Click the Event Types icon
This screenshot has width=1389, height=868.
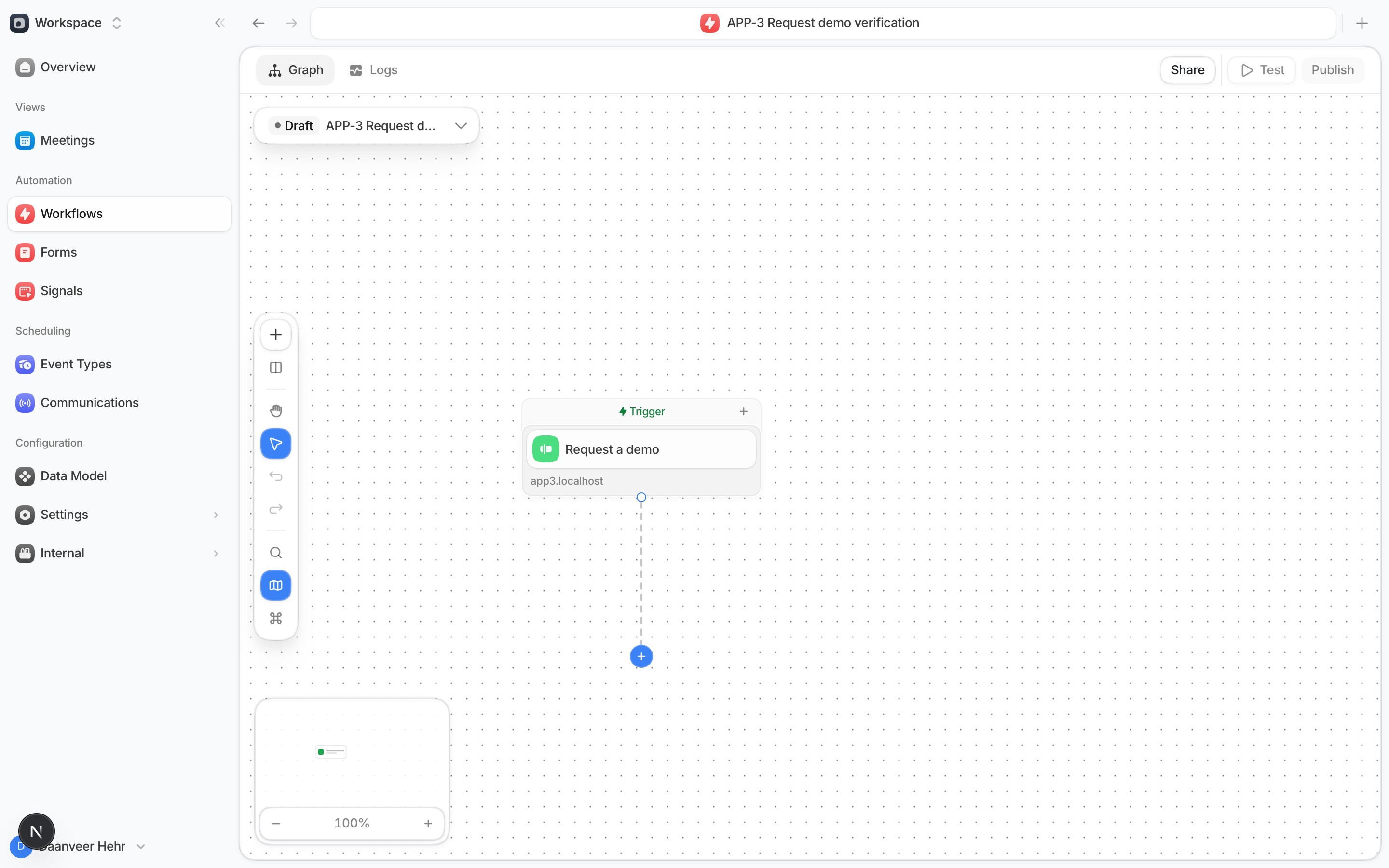pyautogui.click(x=25, y=364)
